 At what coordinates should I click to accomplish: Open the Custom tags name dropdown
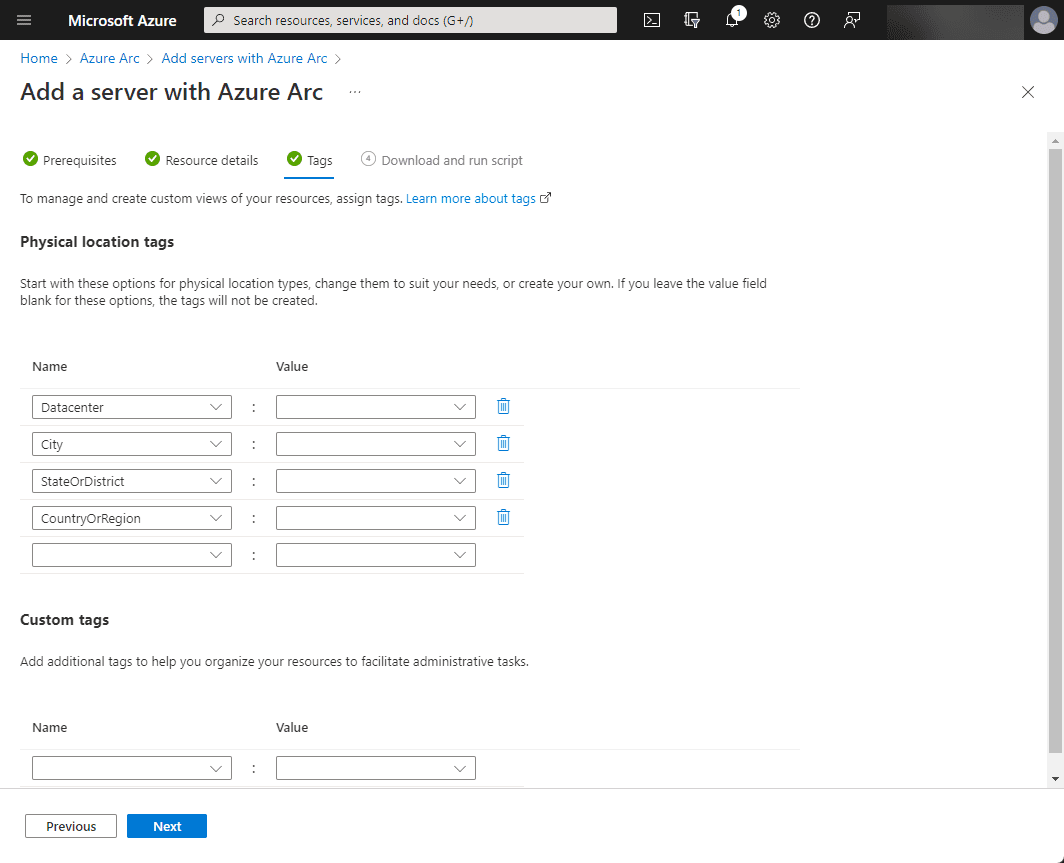[132, 768]
